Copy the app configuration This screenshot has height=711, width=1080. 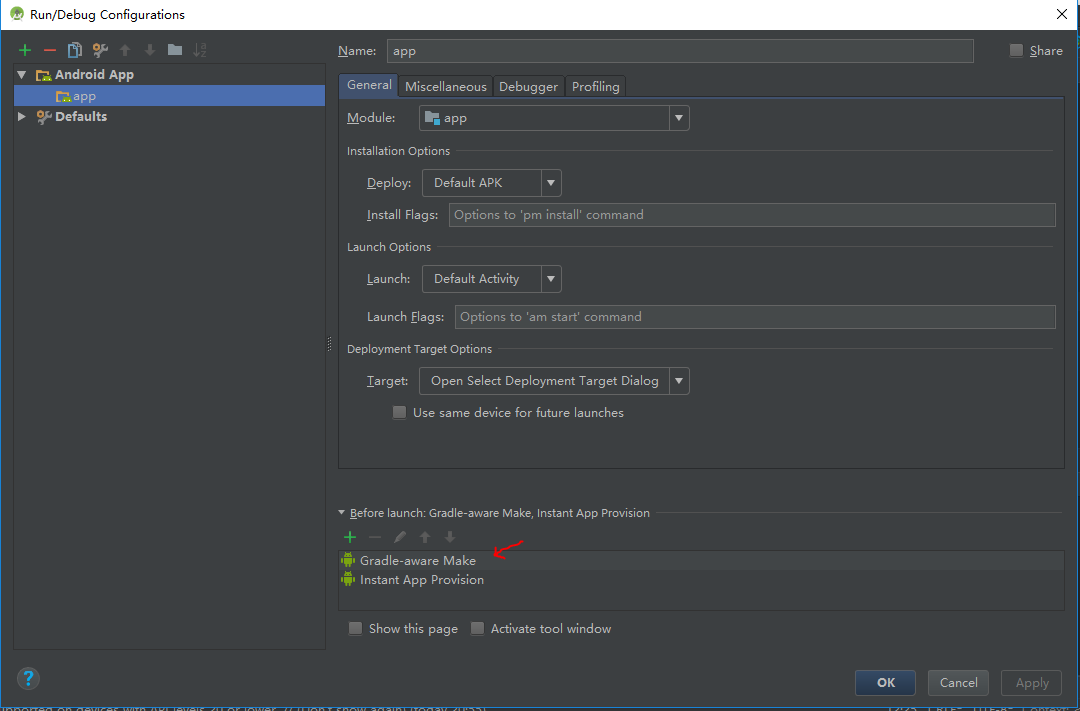pos(73,49)
